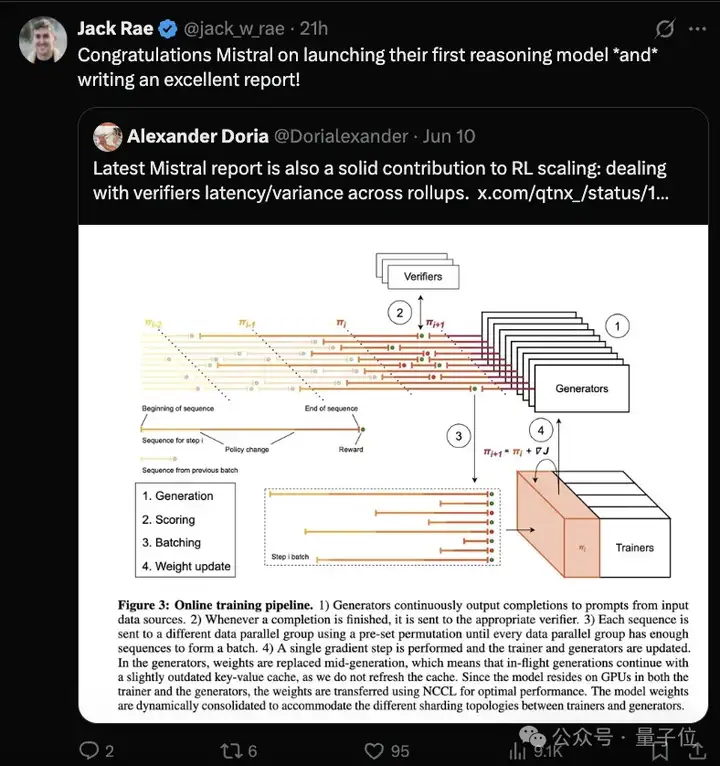Open the Figure 3 pipeline image
This screenshot has height=766, width=720.
[x=393, y=473]
